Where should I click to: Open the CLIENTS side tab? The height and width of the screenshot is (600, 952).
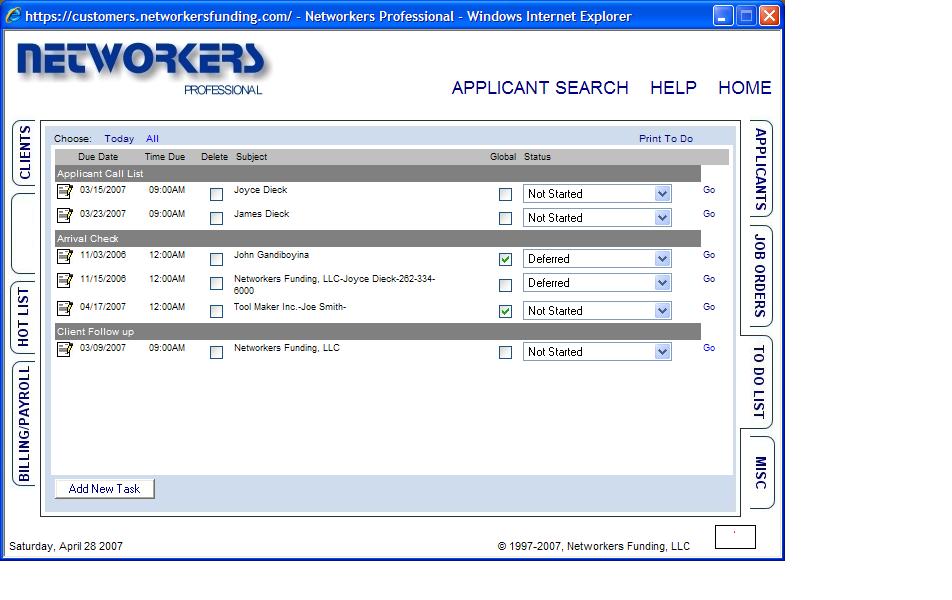[24, 152]
